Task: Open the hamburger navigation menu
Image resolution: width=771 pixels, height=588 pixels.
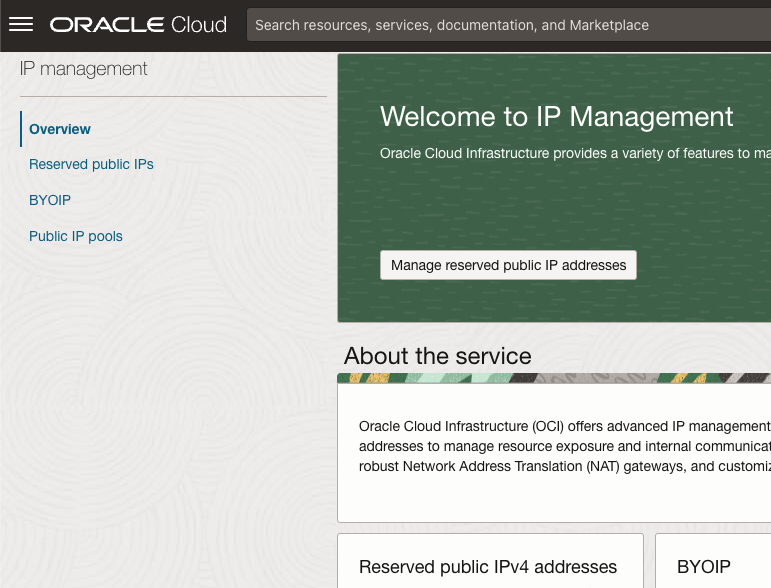Action: tap(21, 24)
